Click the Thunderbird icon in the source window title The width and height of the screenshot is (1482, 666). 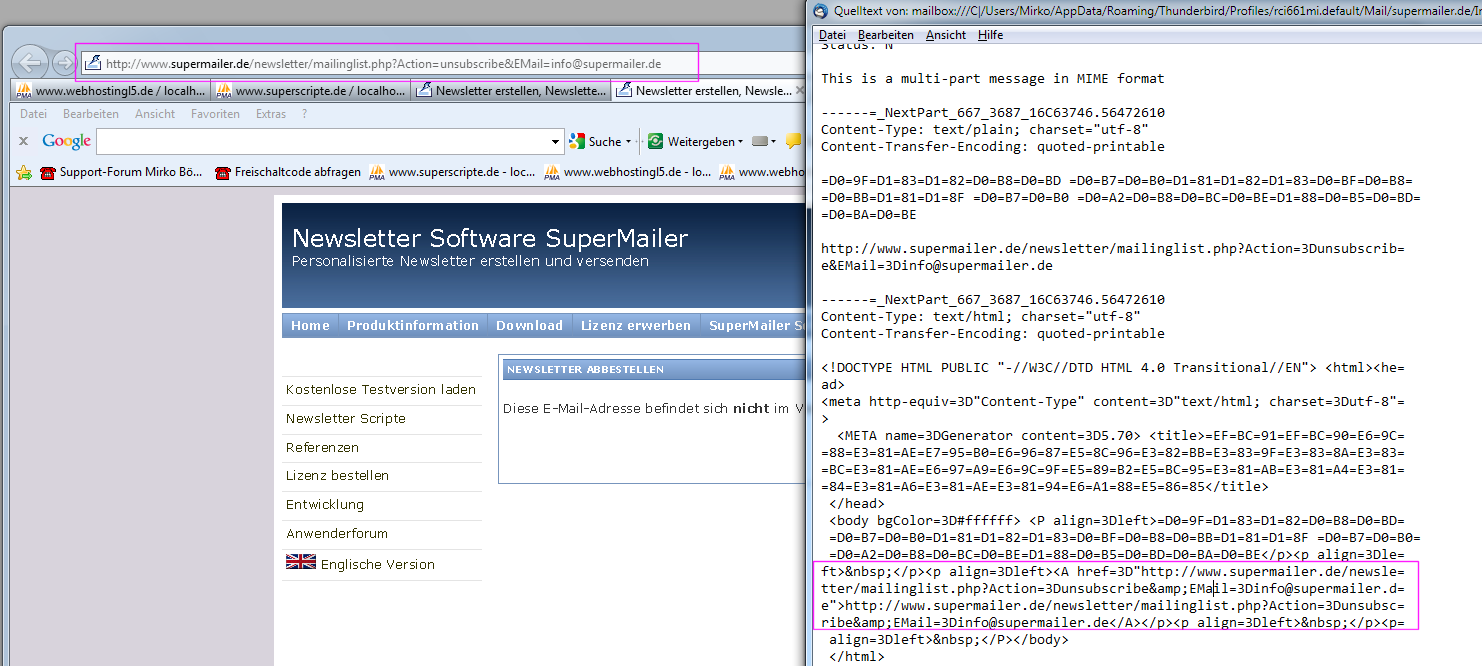coord(820,12)
